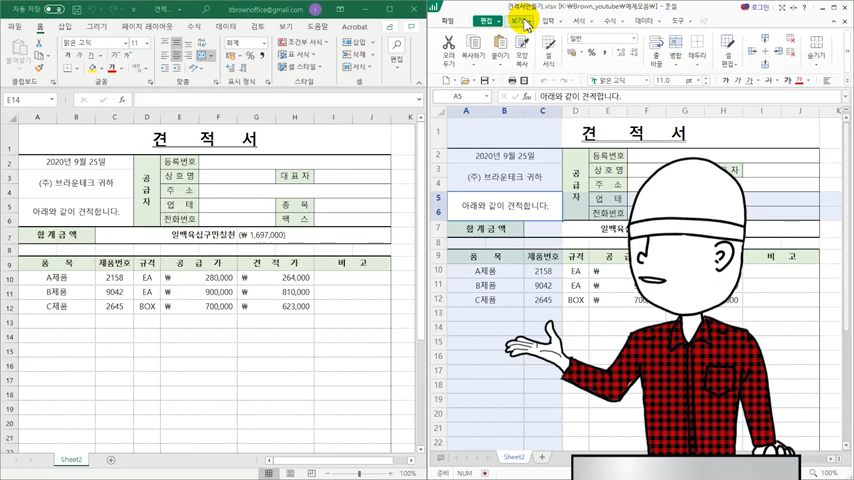Open the 삽입 ribbon tab in Excel
Viewport: 854px width, 480px height.
[65, 26]
